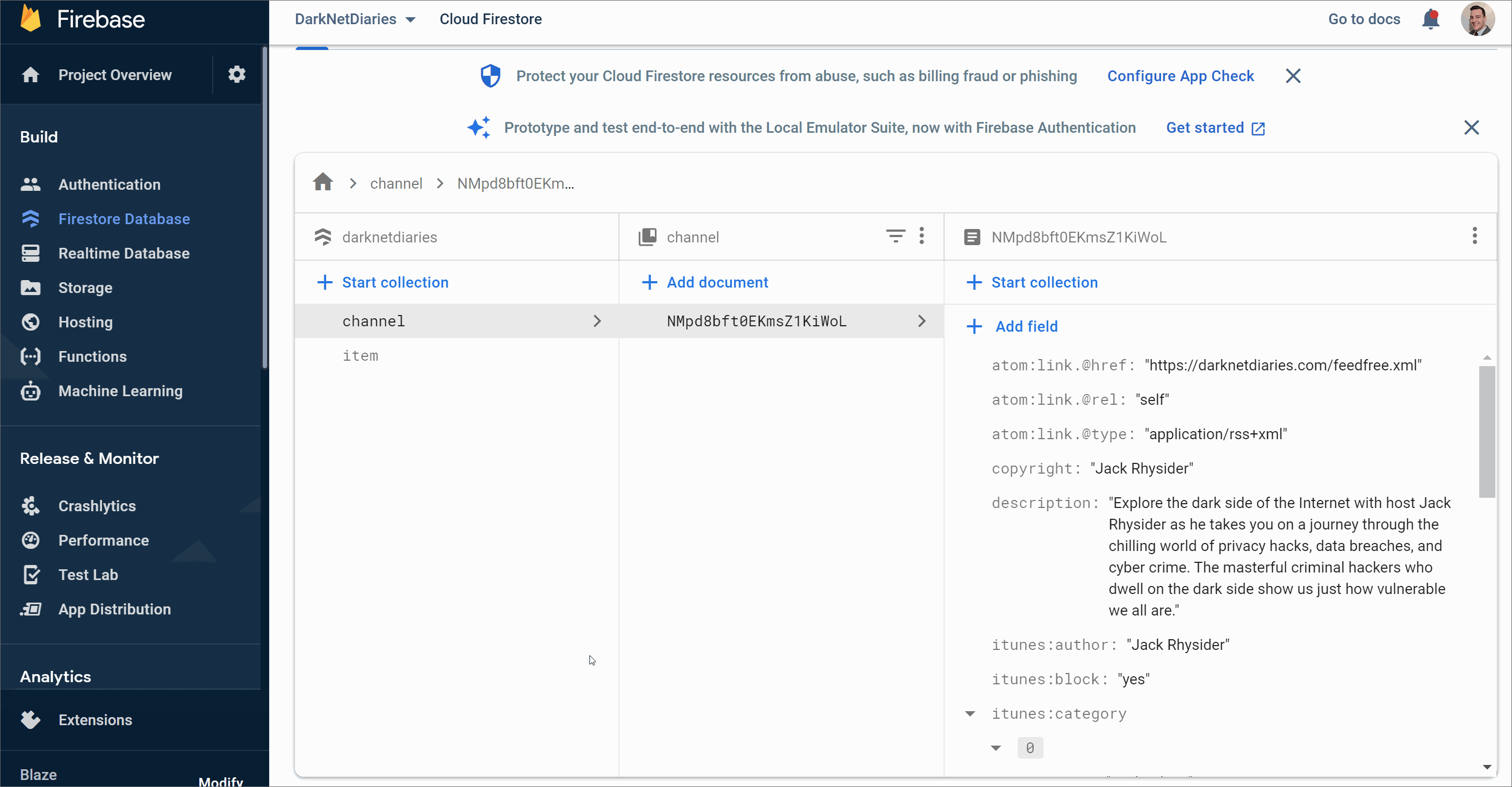
Task: Open project settings gear icon
Action: (236, 75)
